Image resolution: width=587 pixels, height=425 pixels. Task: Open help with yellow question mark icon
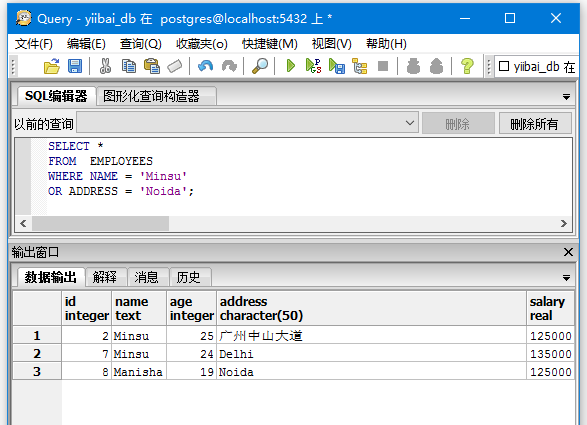click(x=467, y=67)
